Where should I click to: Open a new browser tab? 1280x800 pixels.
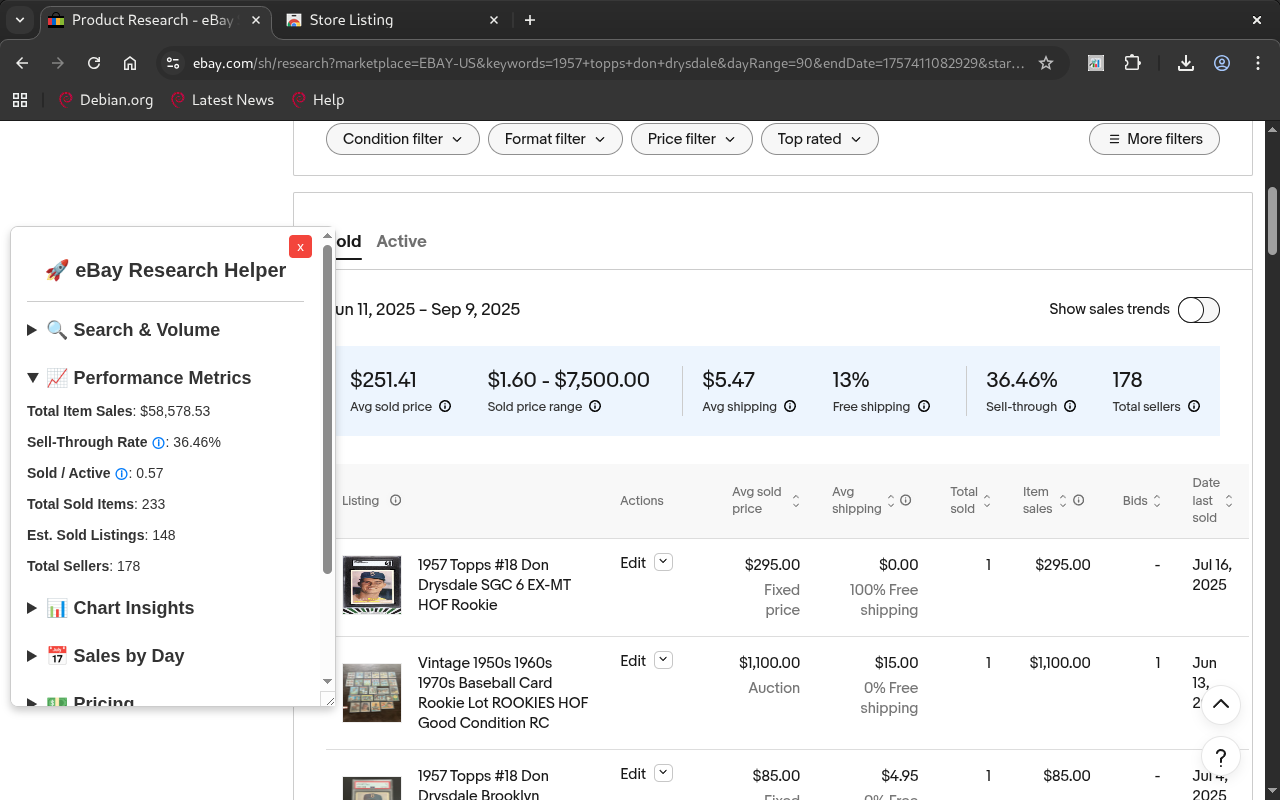pyautogui.click(x=530, y=20)
